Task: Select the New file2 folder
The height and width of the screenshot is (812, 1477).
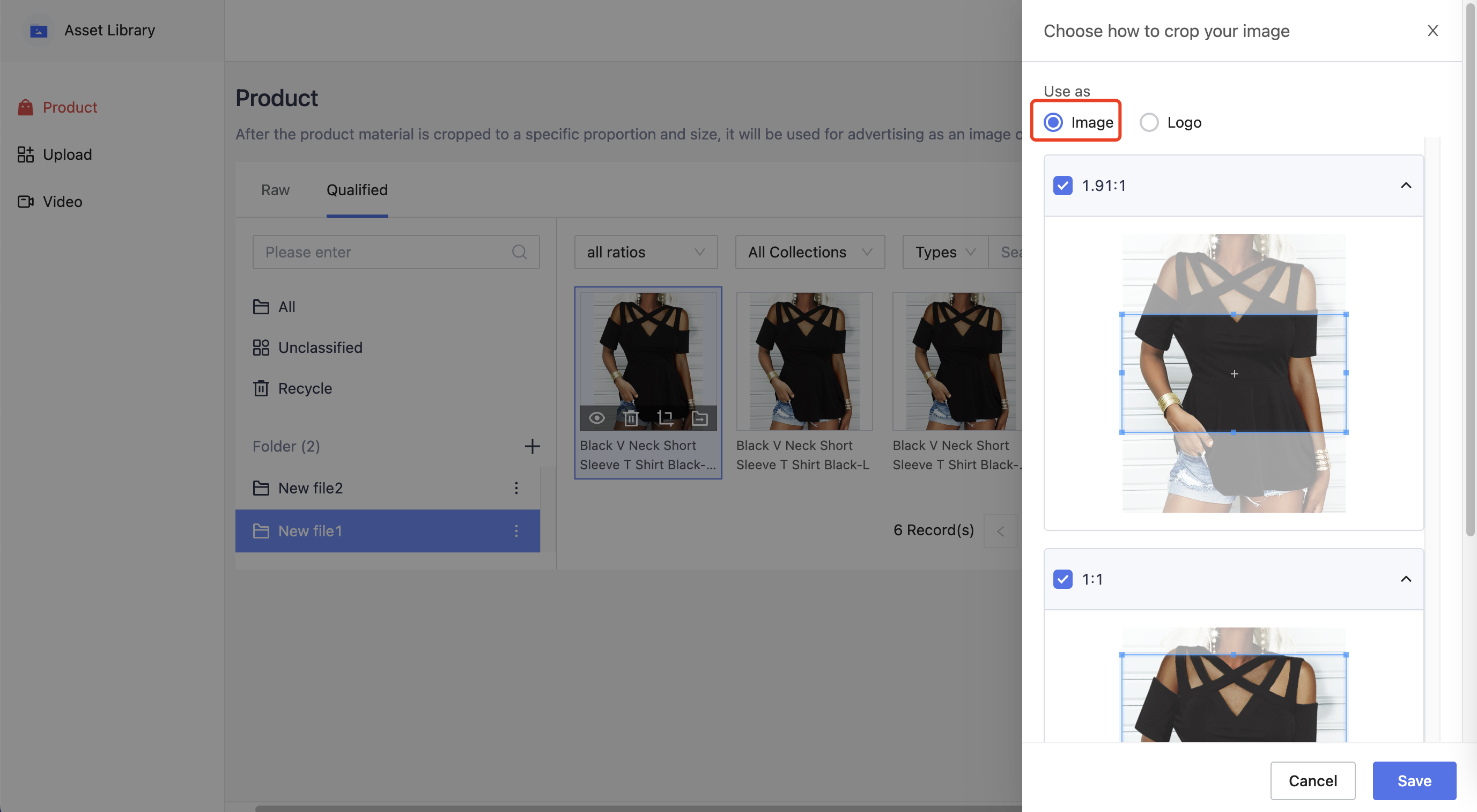Action: tap(388, 488)
